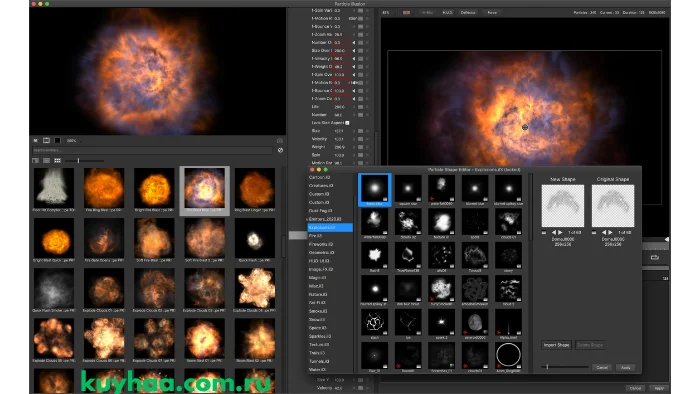
Task: Focus the search emitters input field
Action: [152, 150]
